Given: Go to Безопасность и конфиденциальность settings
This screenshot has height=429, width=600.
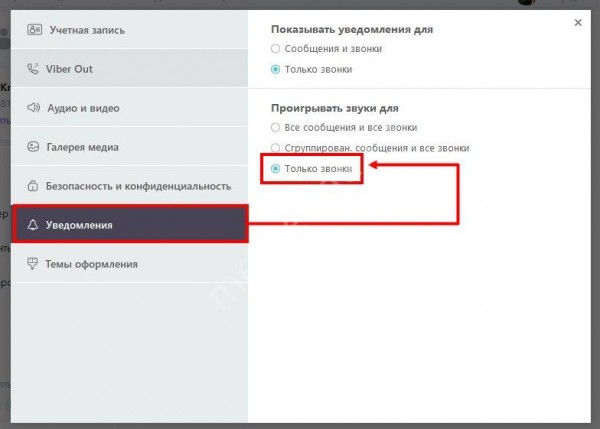Looking at the screenshot, I should tap(129, 186).
